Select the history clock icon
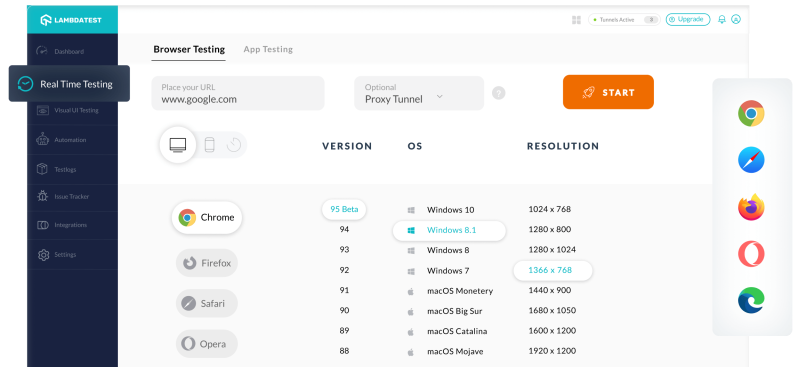 click(x=234, y=145)
